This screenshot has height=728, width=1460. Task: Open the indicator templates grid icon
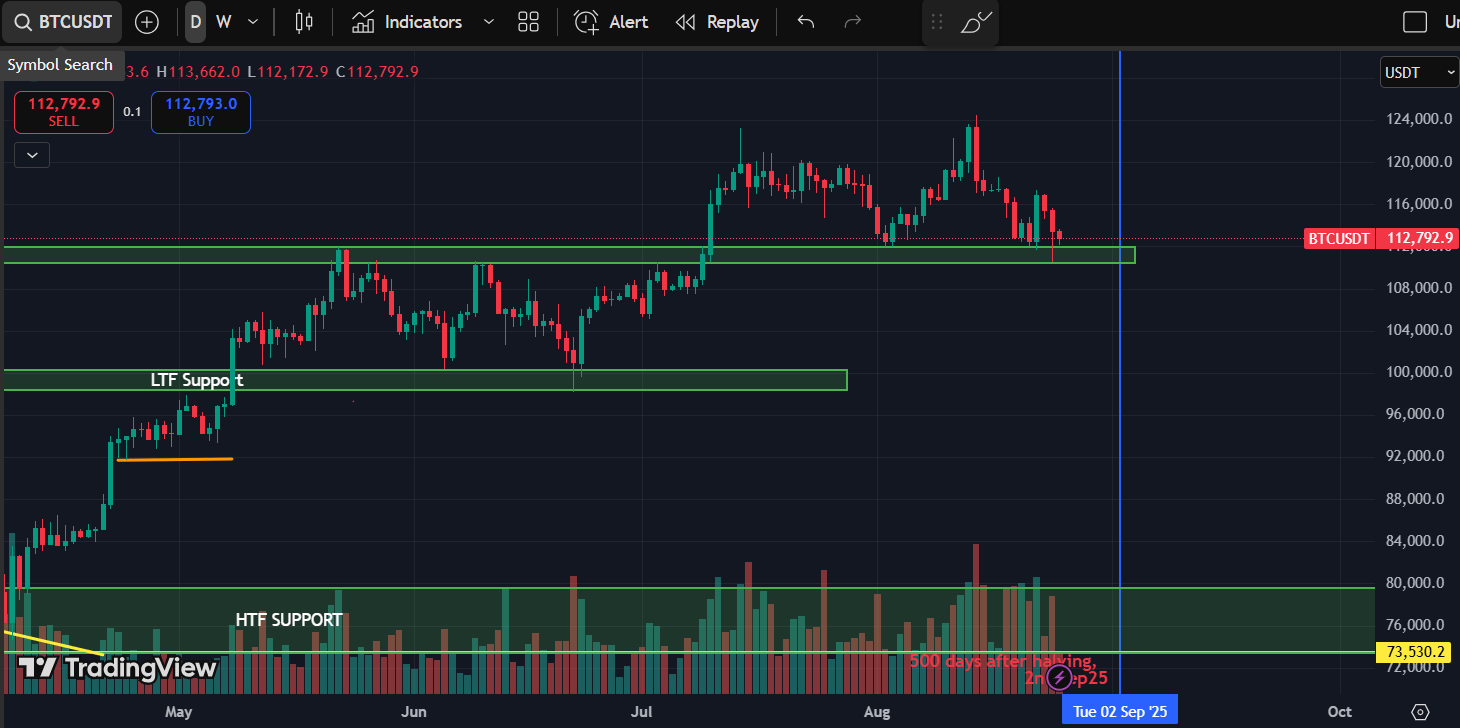coord(529,22)
